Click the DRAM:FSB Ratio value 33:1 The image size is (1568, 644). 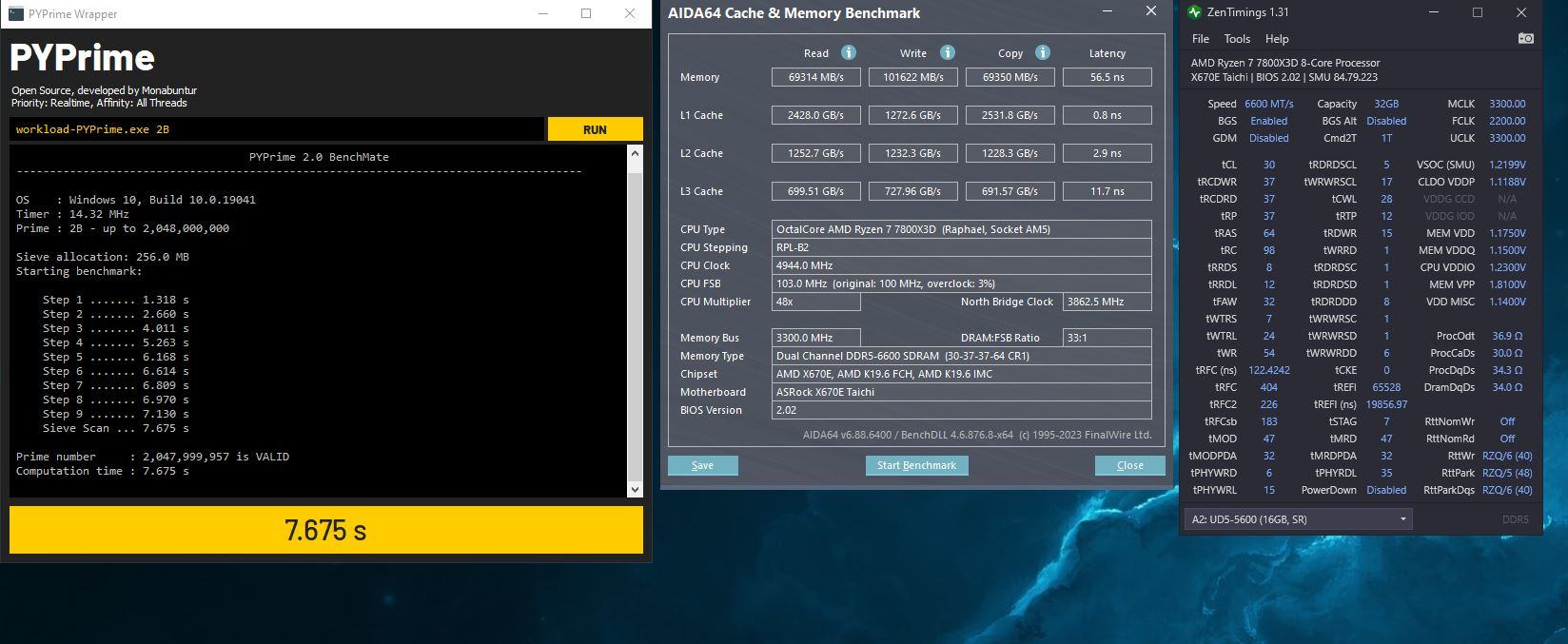(x=1107, y=338)
